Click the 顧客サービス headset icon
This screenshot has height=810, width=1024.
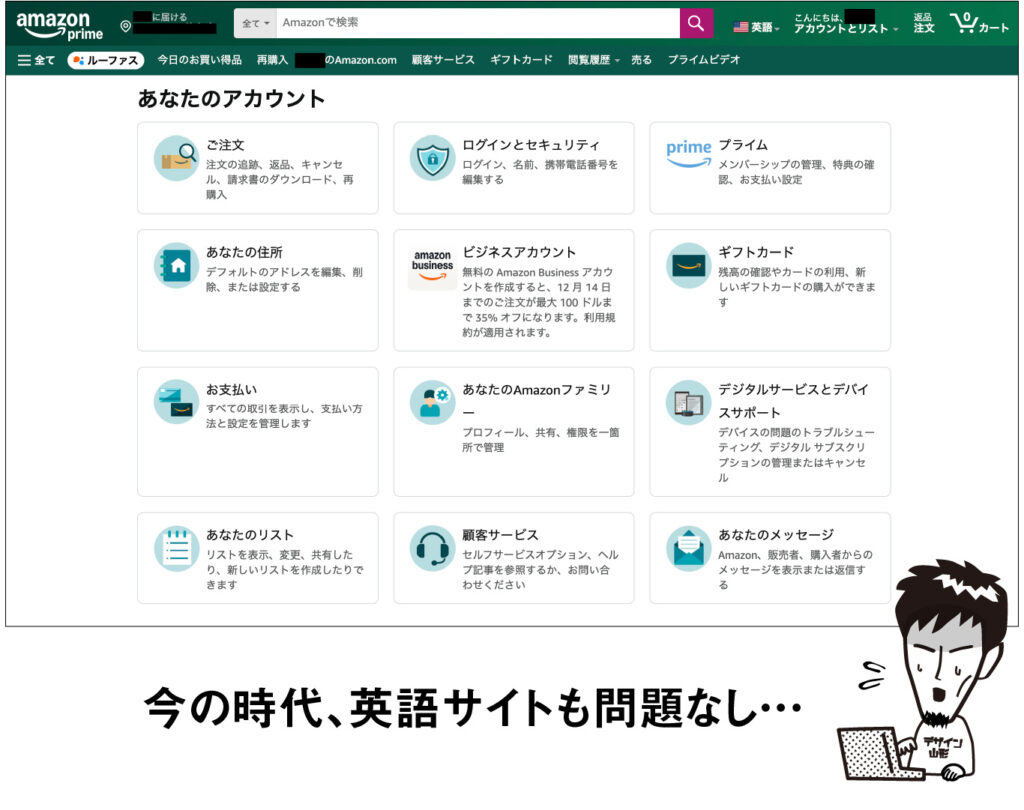click(432, 548)
